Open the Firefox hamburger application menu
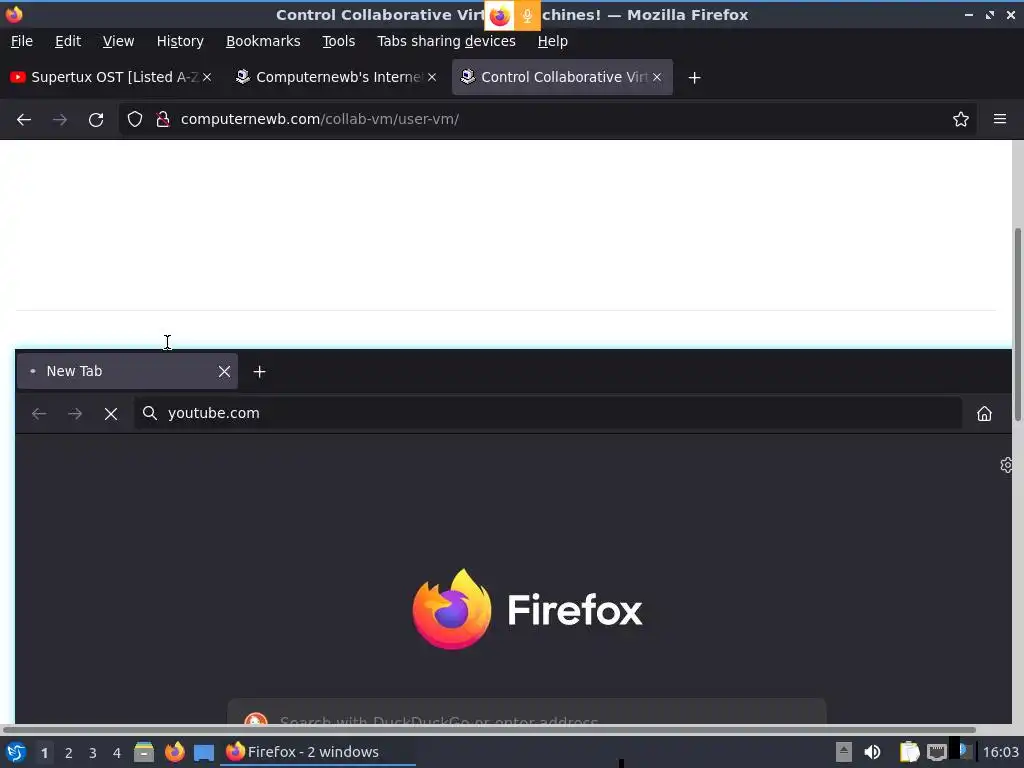 [1000, 120]
